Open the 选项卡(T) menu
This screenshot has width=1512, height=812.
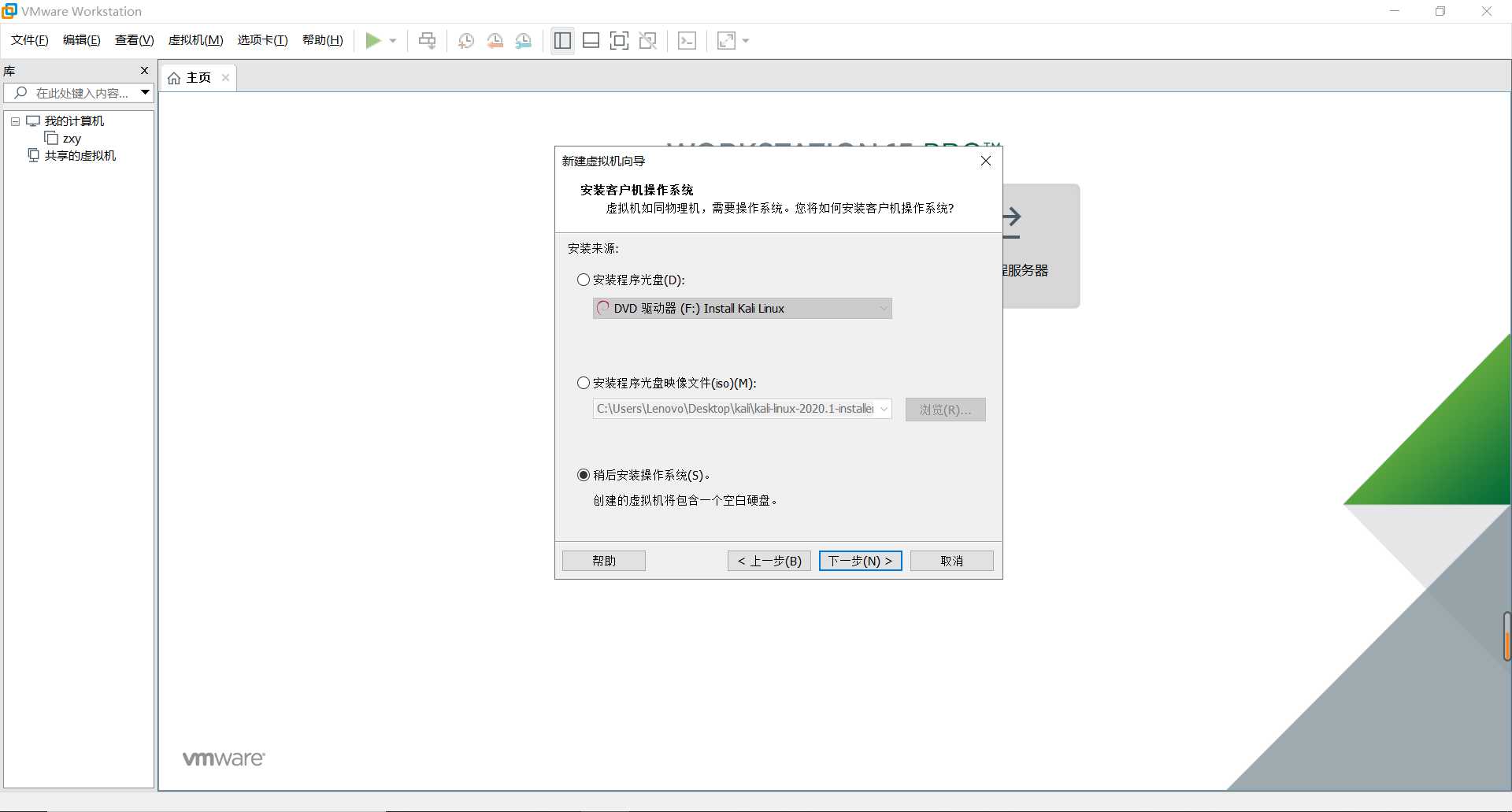pos(263,40)
